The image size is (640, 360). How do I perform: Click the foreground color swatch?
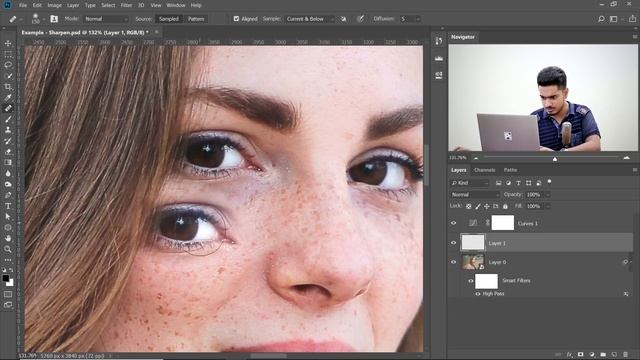click(5, 278)
